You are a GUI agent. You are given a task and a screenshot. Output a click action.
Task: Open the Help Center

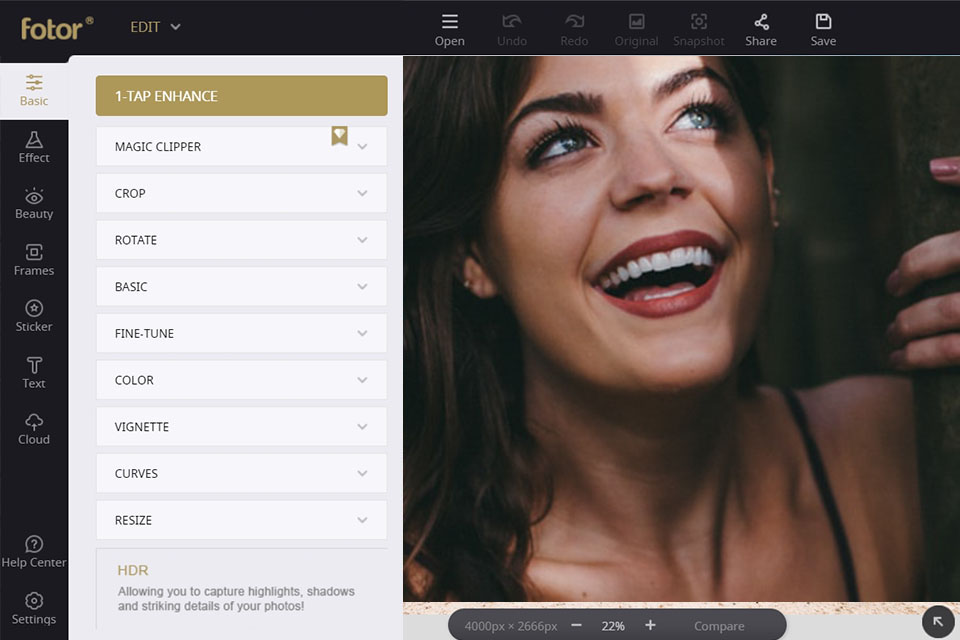(33, 553)
